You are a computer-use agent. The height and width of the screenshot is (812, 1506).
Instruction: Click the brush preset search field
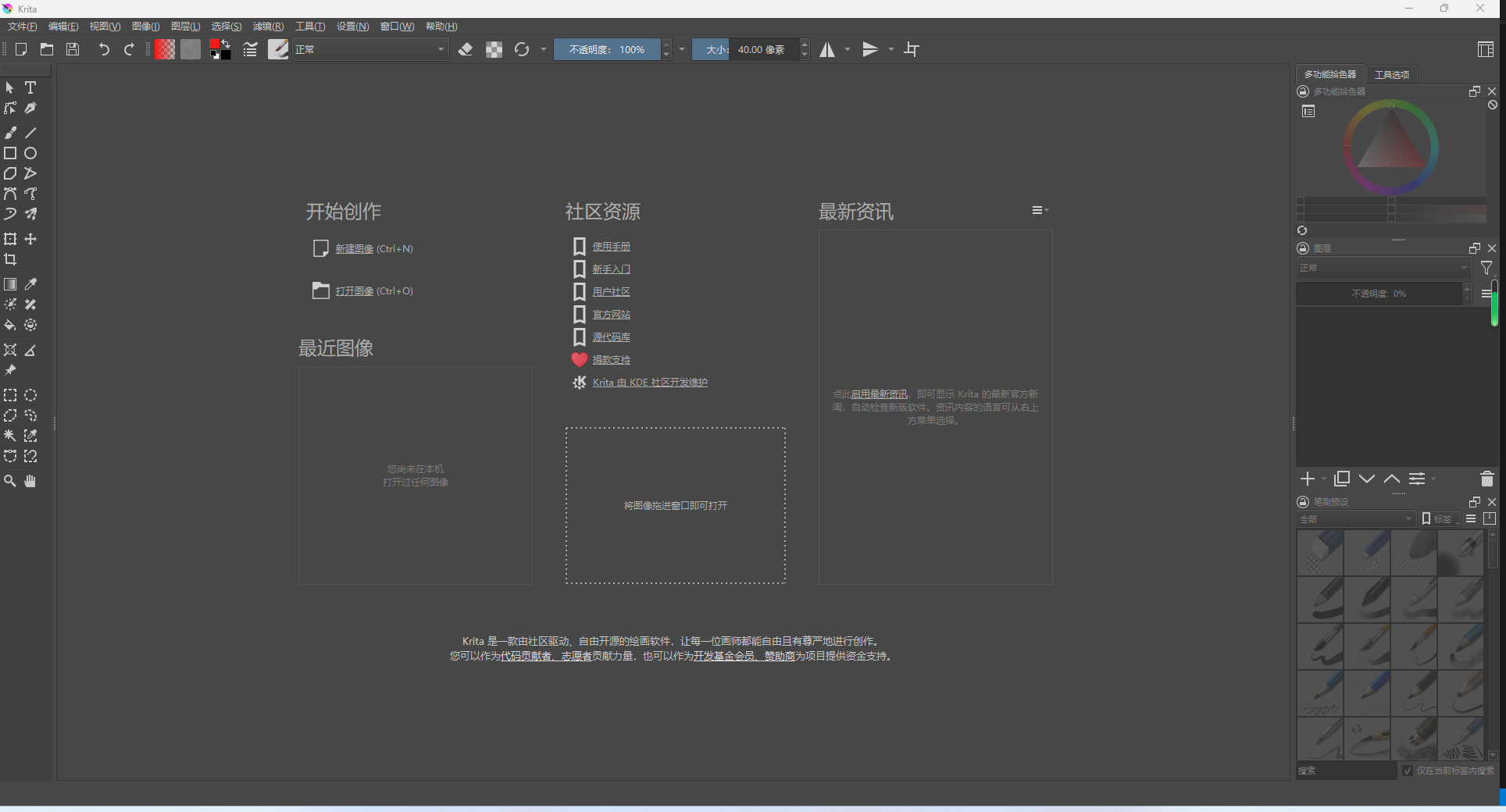1346,771
